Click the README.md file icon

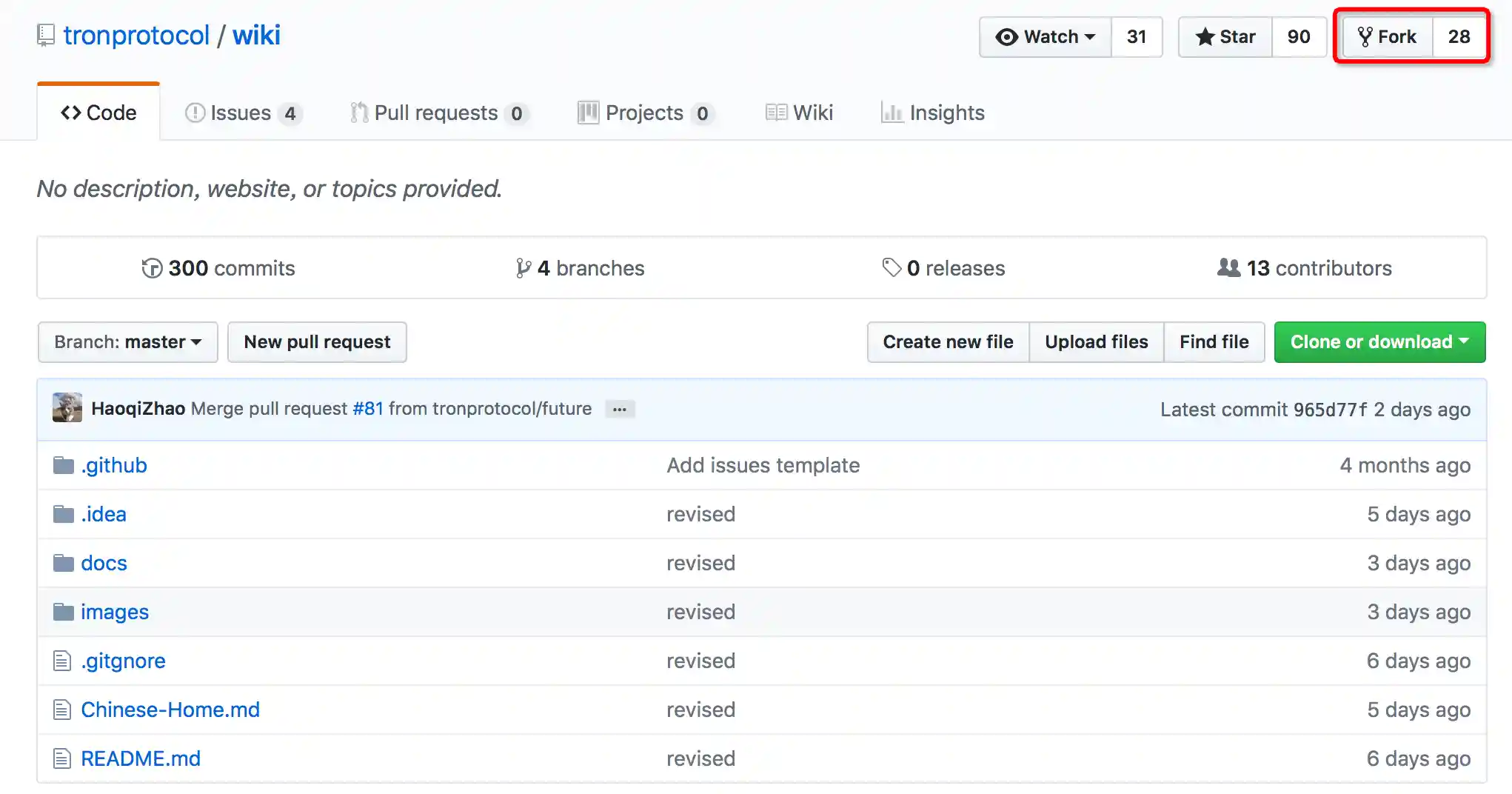pos(62,758)
